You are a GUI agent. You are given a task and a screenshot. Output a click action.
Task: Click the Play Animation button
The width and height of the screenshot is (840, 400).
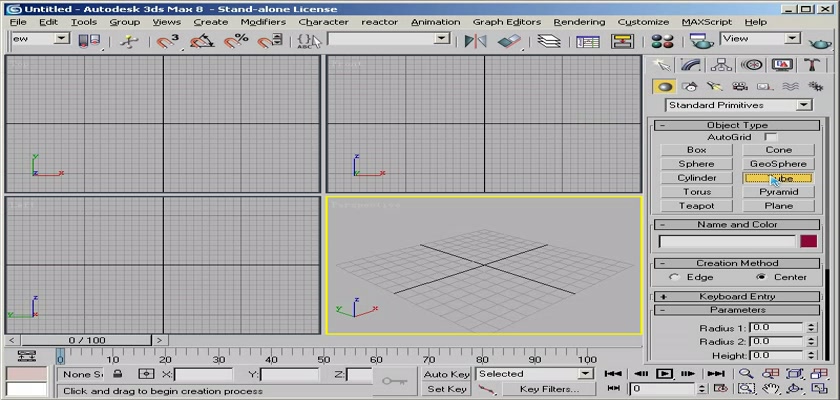(x=664, y=373)
